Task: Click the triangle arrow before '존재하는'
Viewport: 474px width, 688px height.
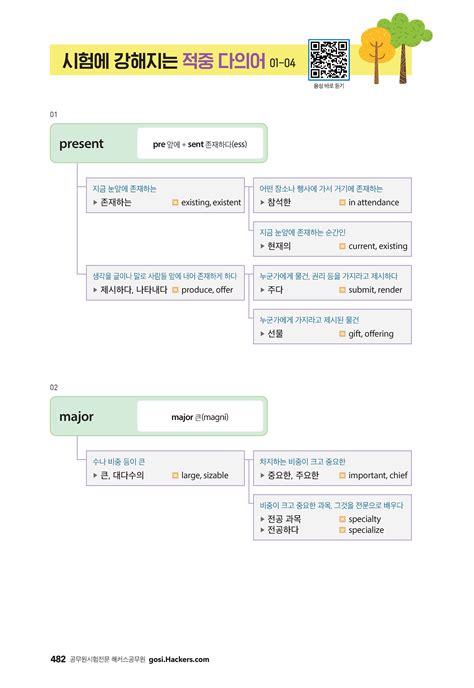Action: point(95,203)
